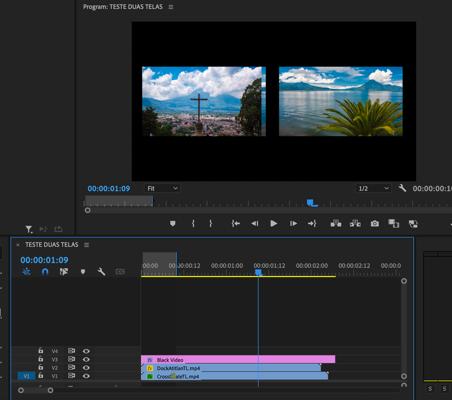Step back one frame
Image resolution: width=452 pixels, height=400 pixels.
pos(255,223)
